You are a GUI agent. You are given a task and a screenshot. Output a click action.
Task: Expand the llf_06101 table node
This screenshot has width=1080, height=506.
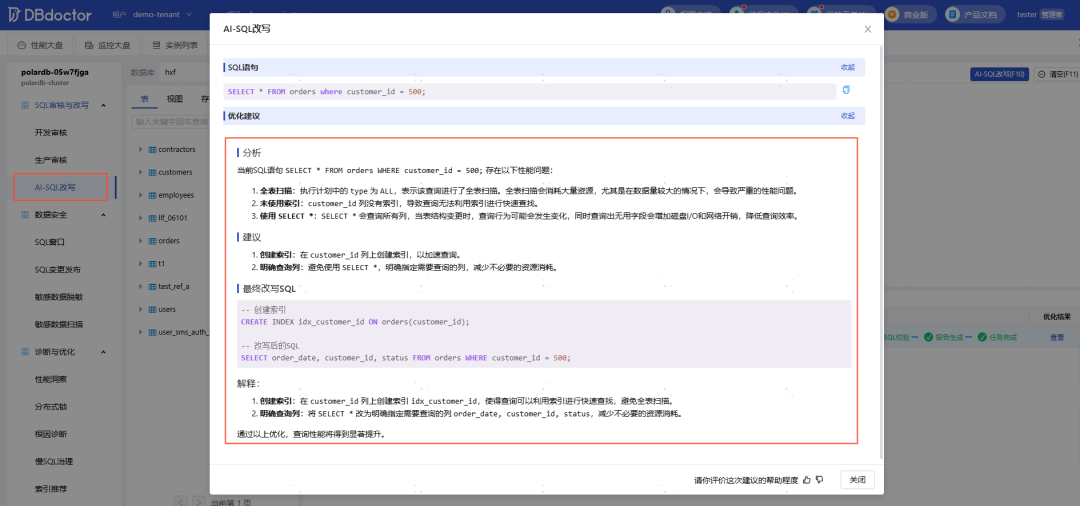click(141, 218)
